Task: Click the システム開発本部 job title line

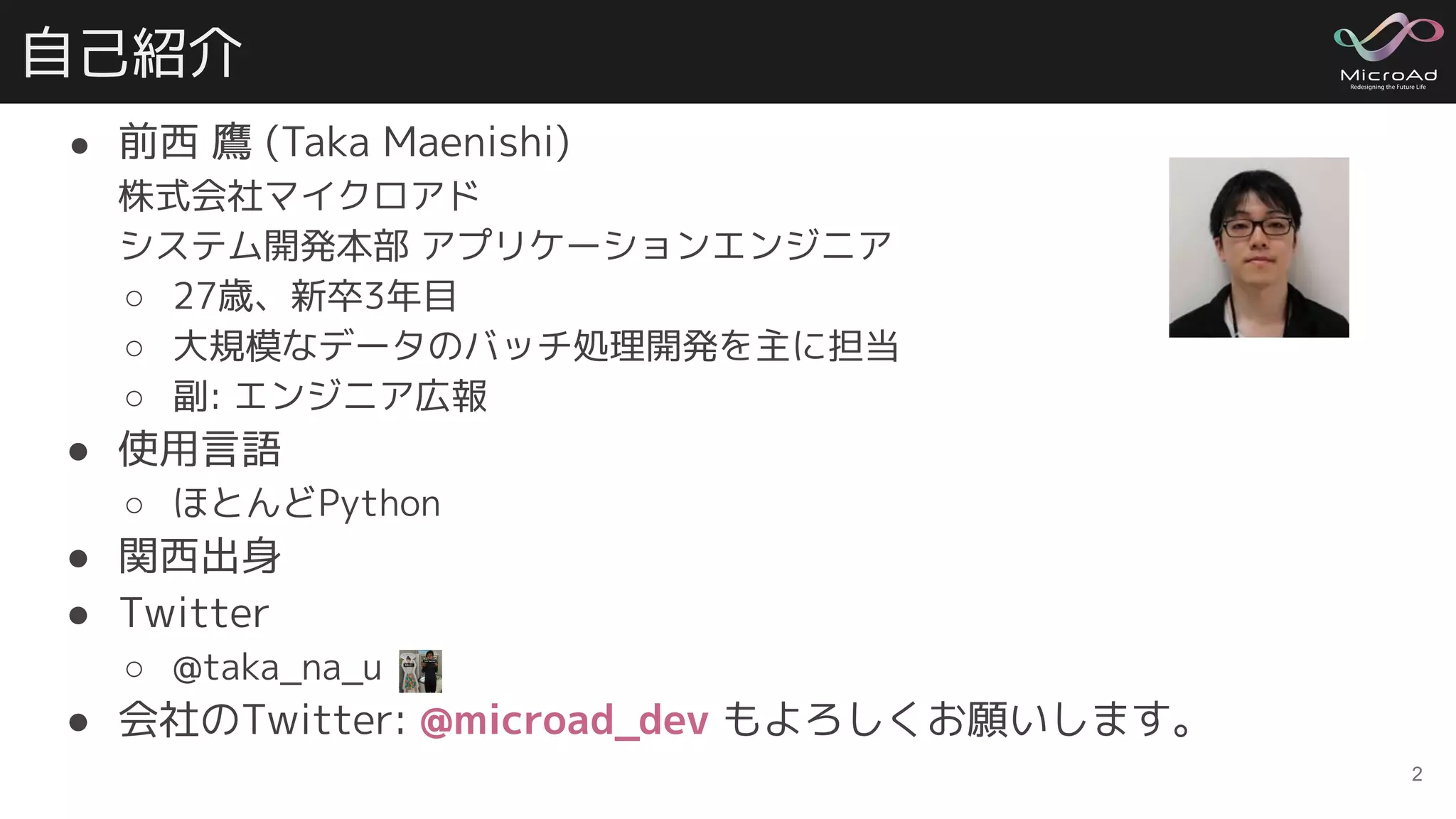Action: click(505, 246)
